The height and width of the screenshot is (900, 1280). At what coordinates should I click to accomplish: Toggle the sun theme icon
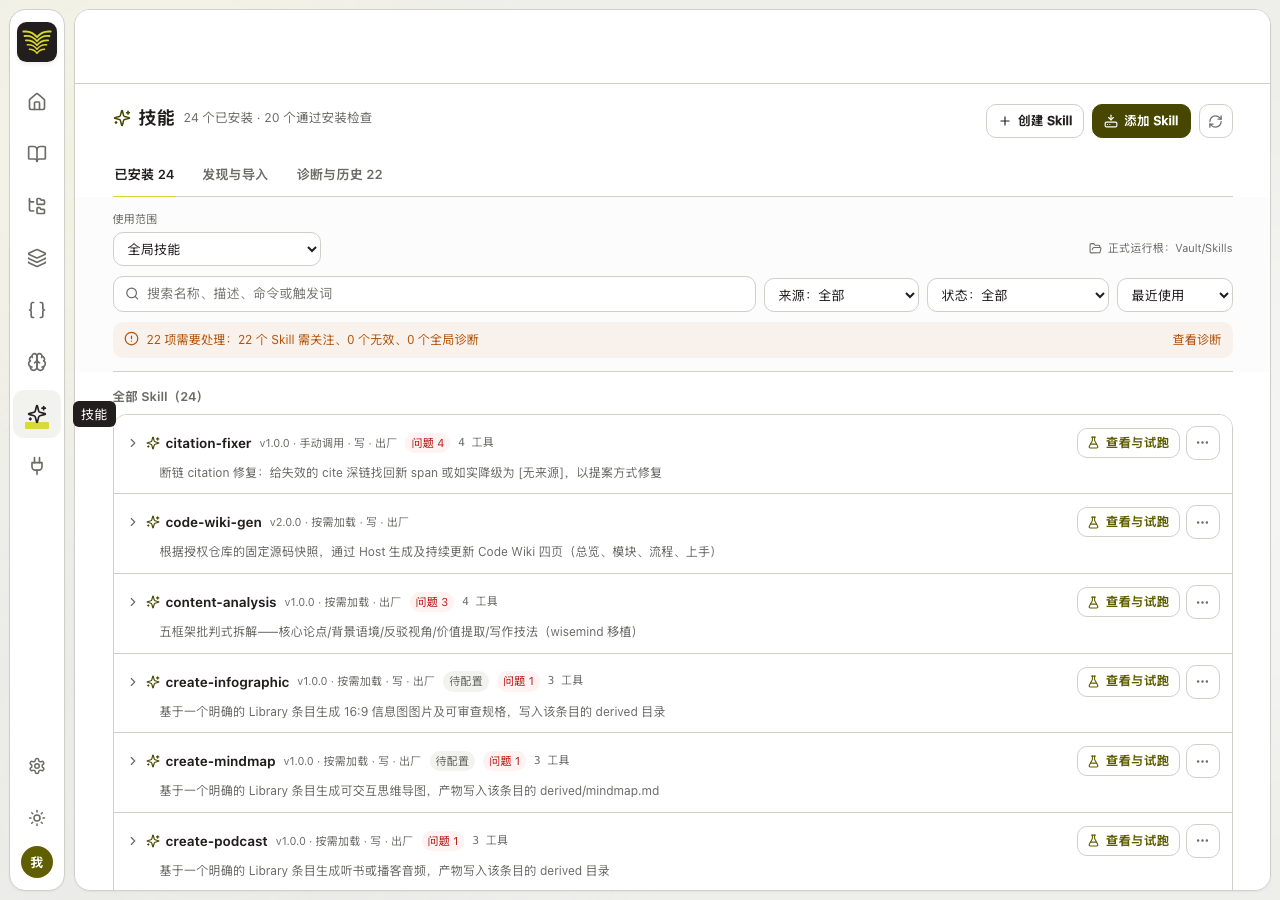tap(37, 818)
